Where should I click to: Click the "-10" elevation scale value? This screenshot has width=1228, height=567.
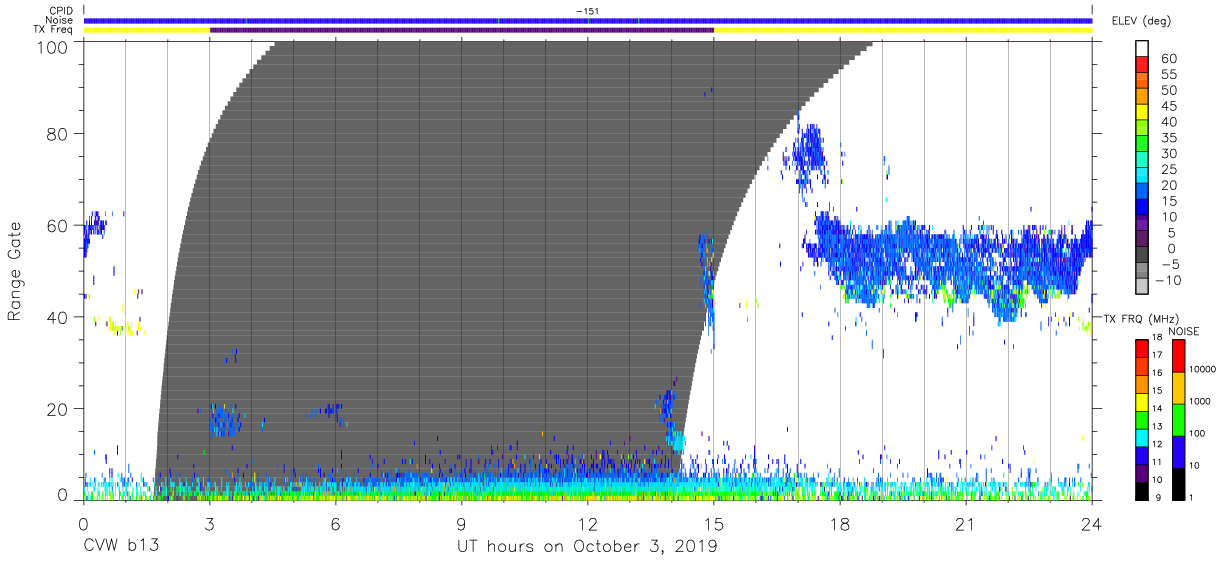click(1171, 281)
